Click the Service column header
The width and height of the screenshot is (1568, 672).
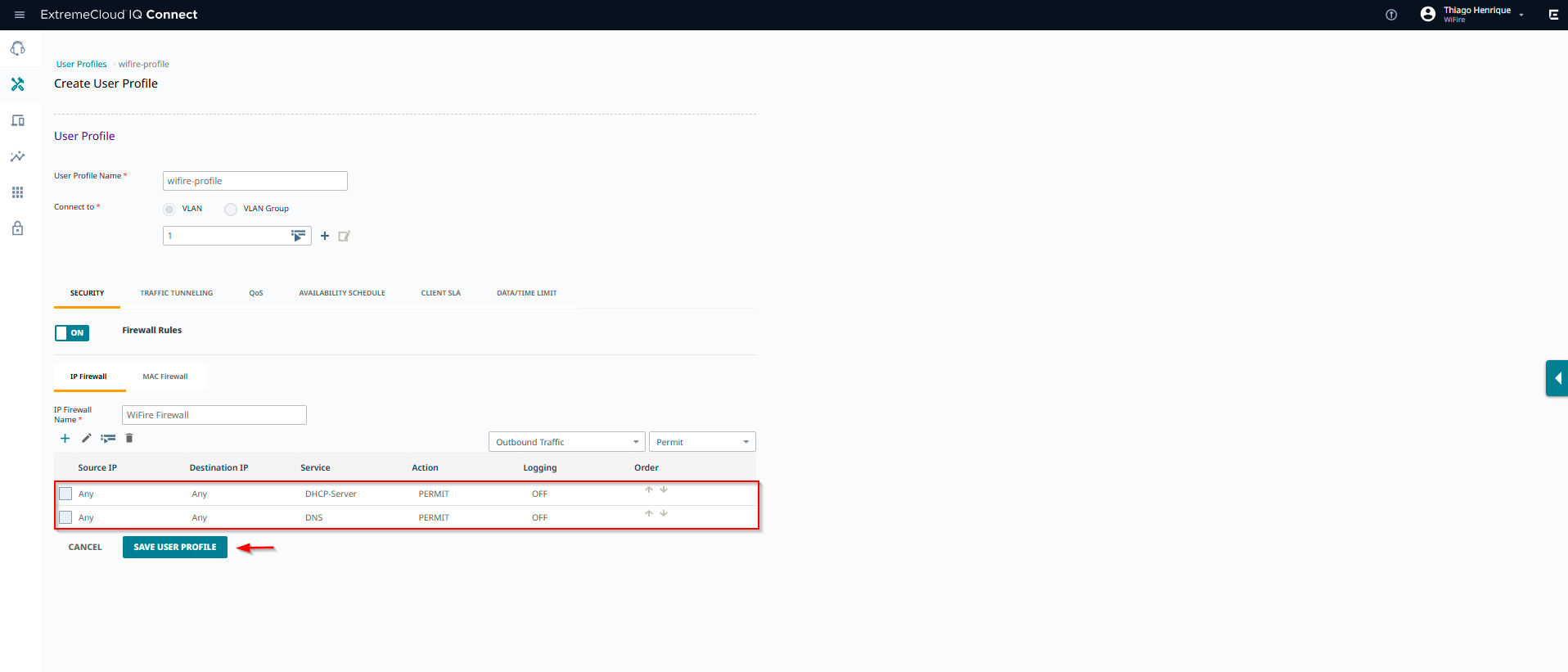pos(315,467)
